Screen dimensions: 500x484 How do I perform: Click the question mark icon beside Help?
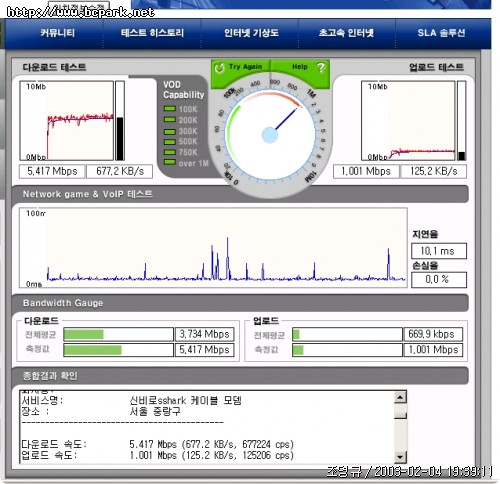coord(321,68)
